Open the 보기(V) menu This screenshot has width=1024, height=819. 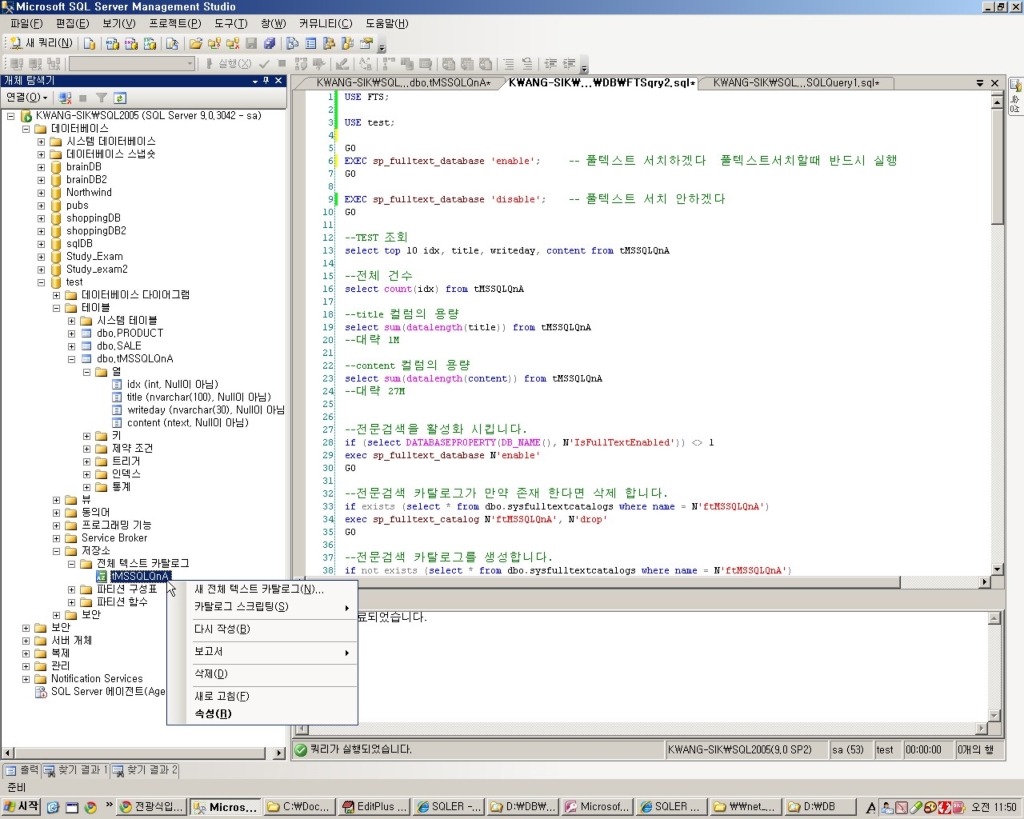(119, 24)
